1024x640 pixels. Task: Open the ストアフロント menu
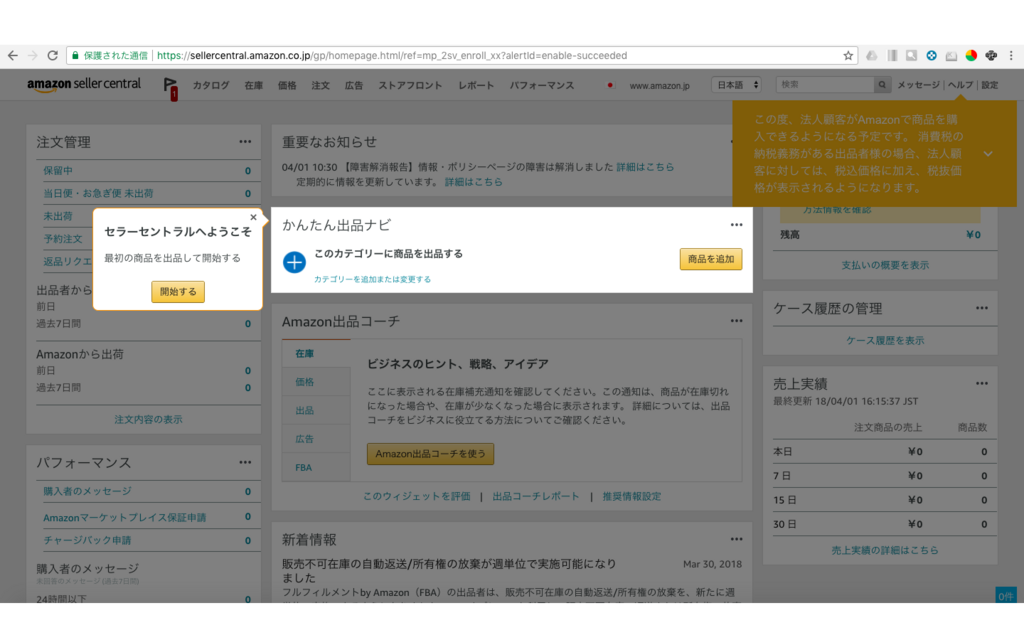(x=410, y=86)
